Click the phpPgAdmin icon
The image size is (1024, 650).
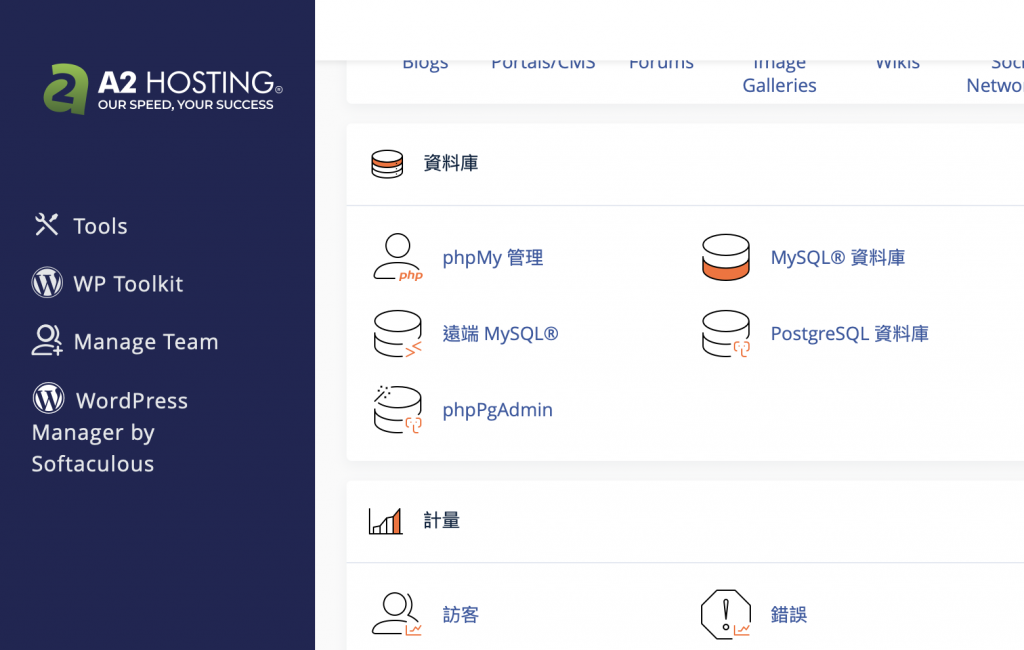click(x=398, y=410)
